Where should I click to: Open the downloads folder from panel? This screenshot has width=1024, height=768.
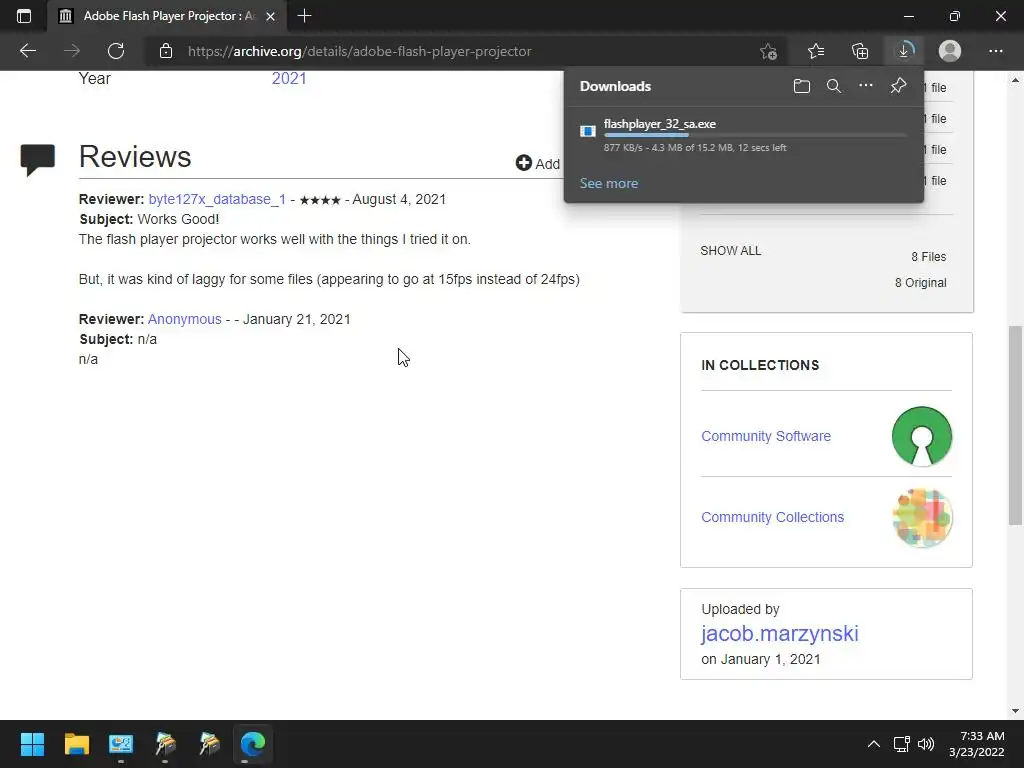tap(802, 86)
